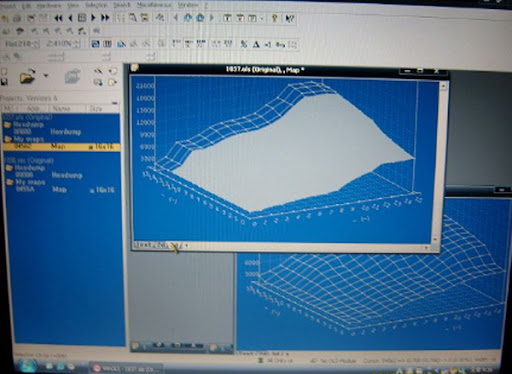
Task: Click the delta difference toolbar icon
Action: [256, 44]
